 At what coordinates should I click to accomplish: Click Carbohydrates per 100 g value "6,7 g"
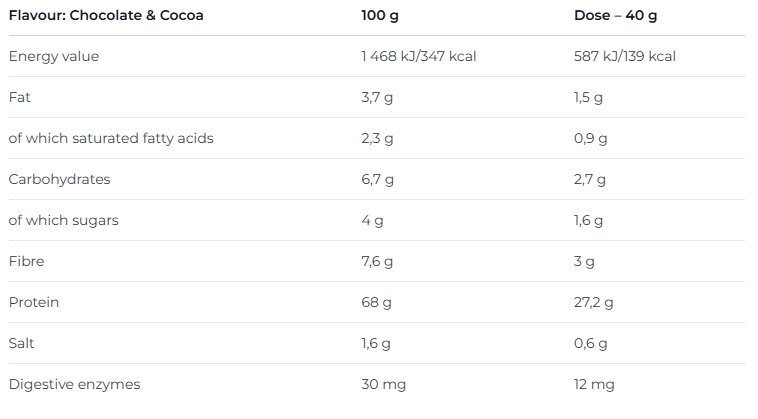click(377, 179)
